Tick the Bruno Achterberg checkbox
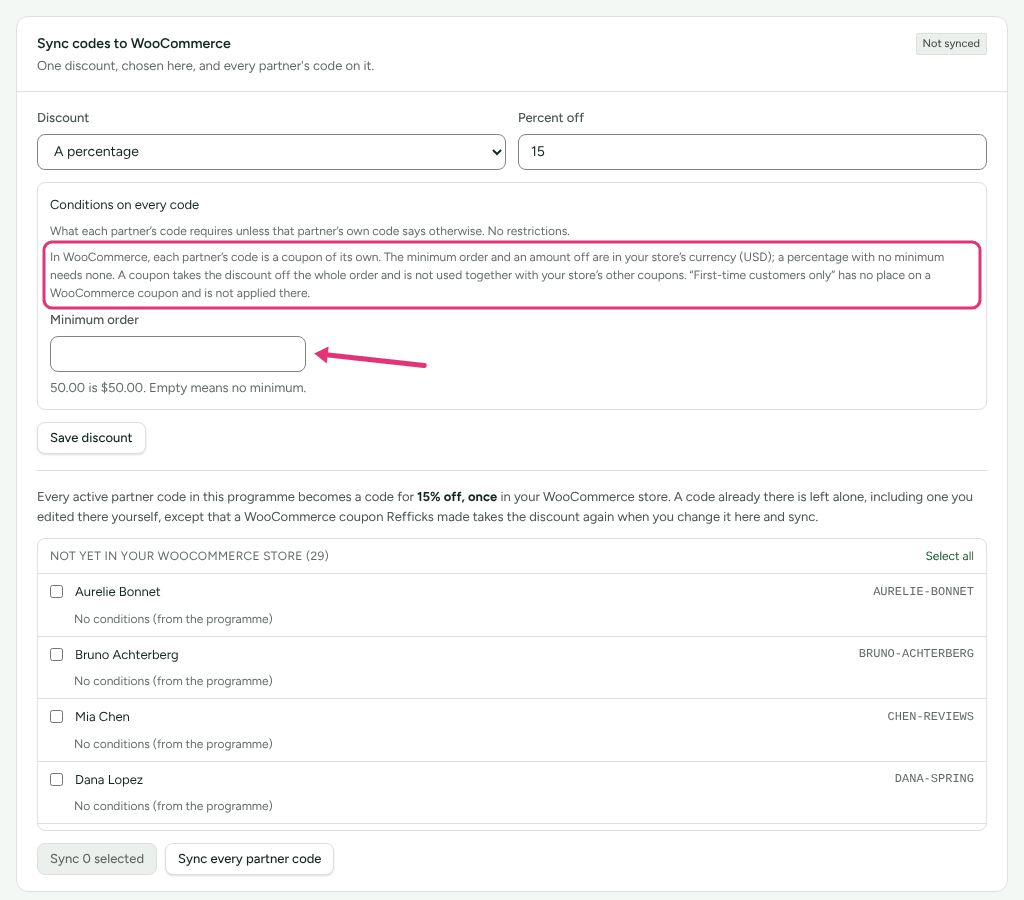Screen dimensions: 1024x900 click(x=57, y=654)
